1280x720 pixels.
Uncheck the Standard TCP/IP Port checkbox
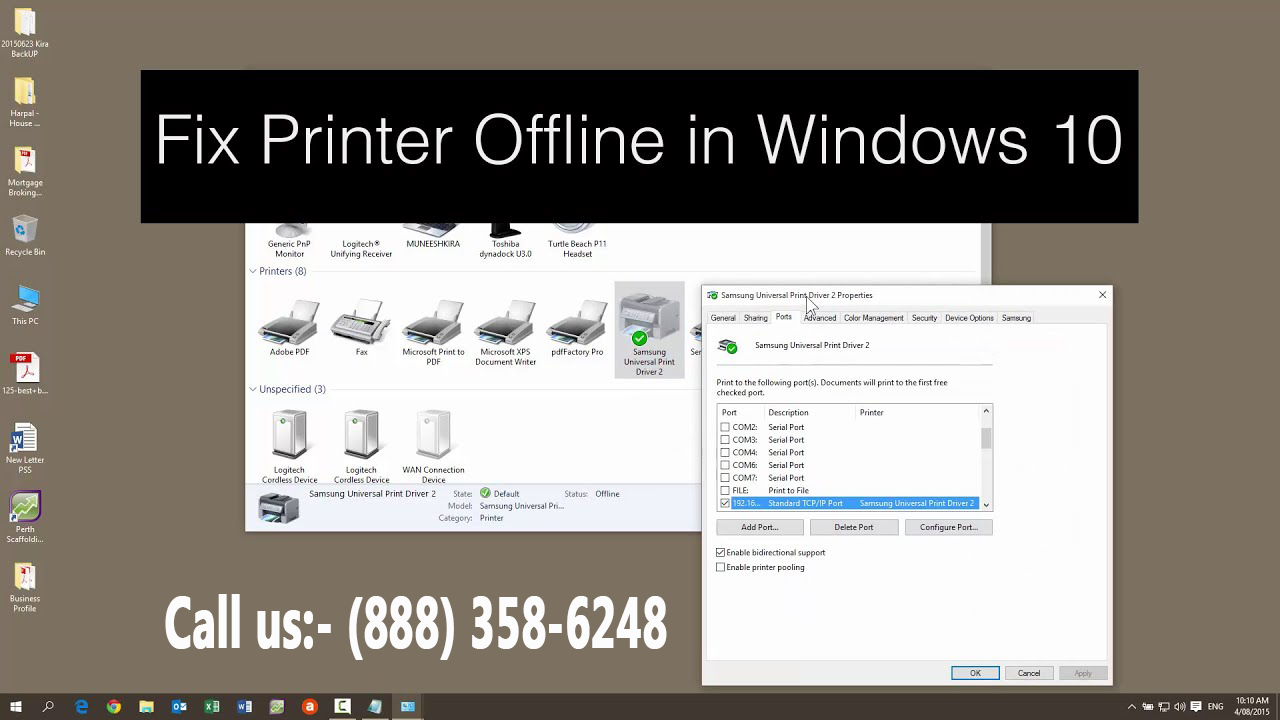[x=725, y=503]
